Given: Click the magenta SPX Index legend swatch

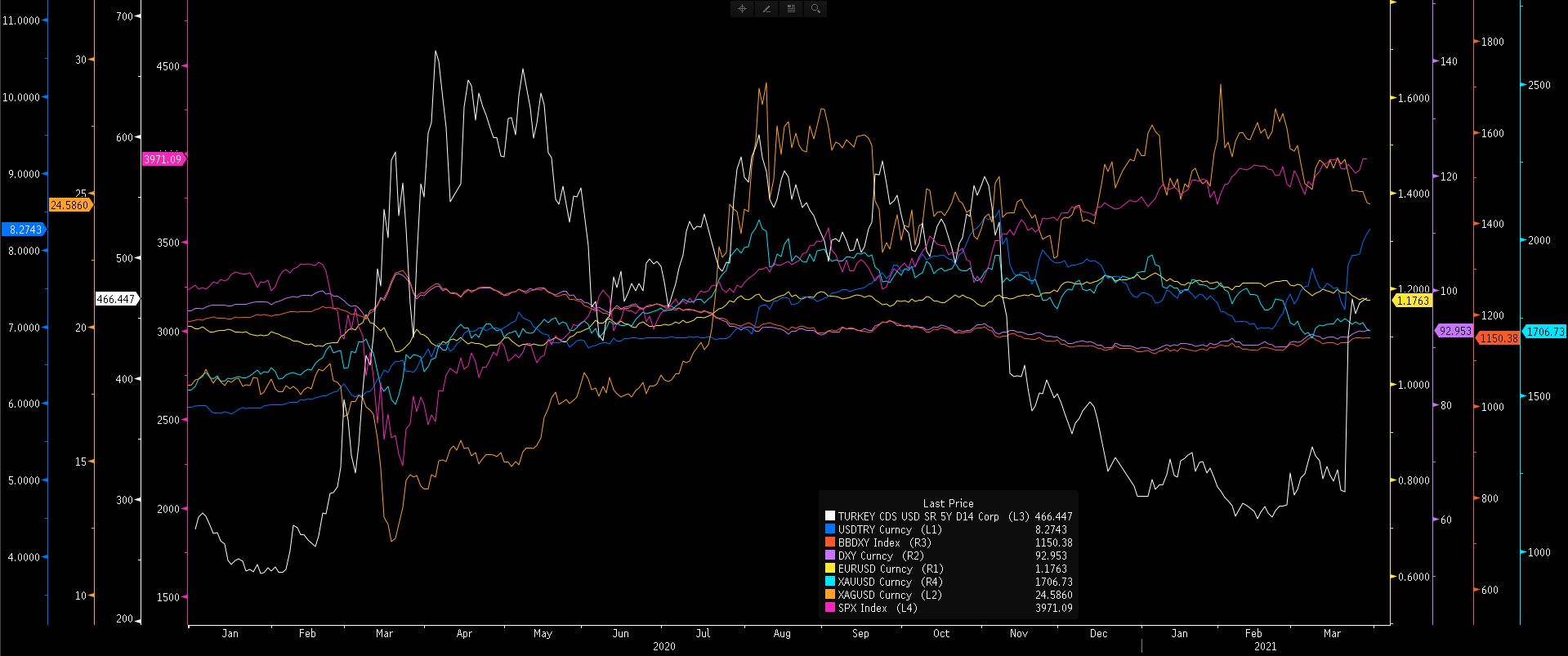Looking at the screenshot, I should [x=830, y=608].
